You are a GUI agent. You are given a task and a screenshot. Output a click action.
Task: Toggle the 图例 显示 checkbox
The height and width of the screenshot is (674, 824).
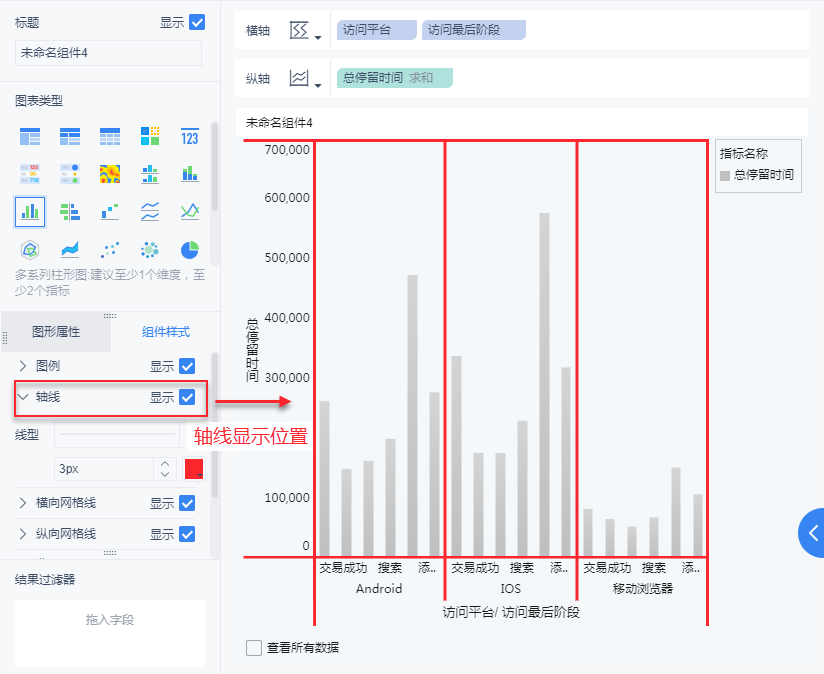[187, 366]
